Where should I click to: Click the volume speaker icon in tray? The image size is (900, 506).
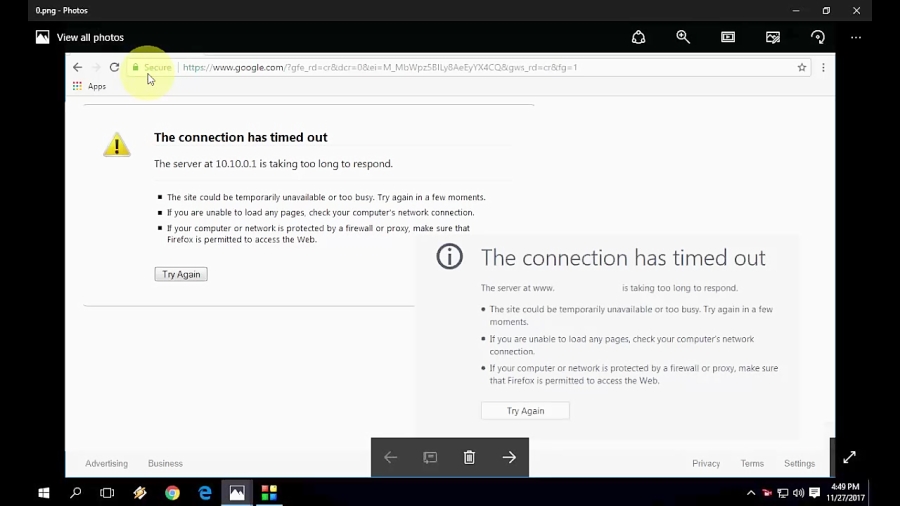pos(798,493)
